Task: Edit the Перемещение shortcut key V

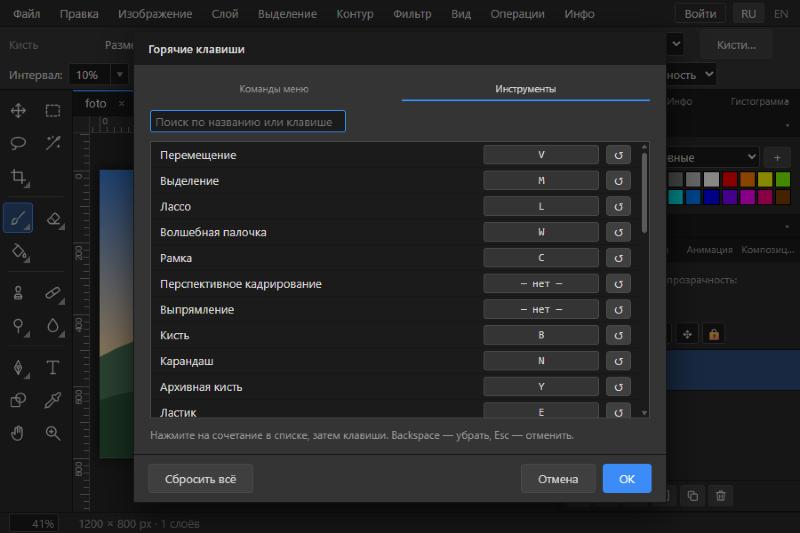Action: [541, 155]
